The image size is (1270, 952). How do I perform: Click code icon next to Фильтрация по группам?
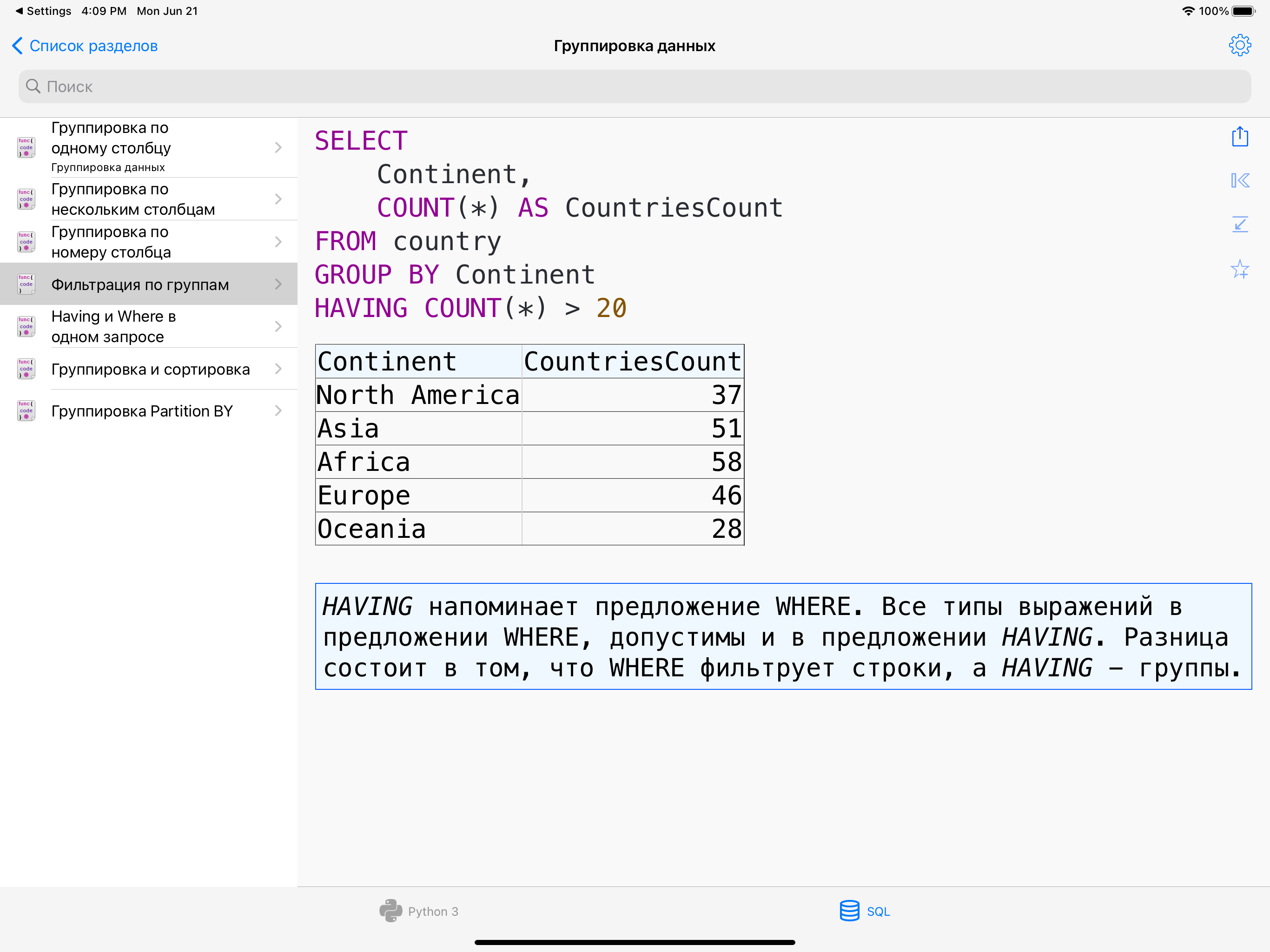coord(26,284)
